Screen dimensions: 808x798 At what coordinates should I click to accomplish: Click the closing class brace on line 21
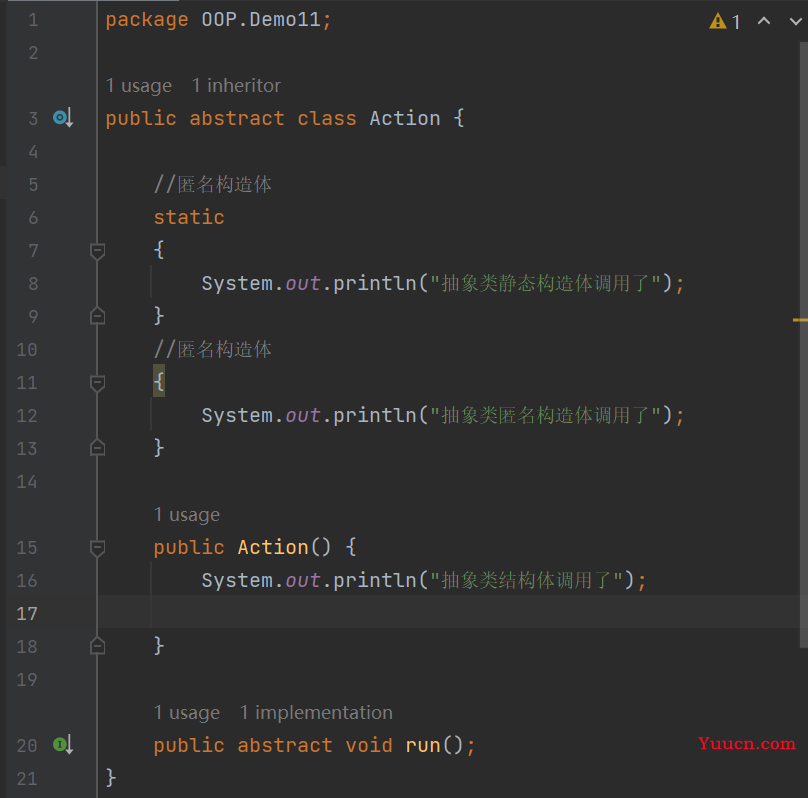111,777
